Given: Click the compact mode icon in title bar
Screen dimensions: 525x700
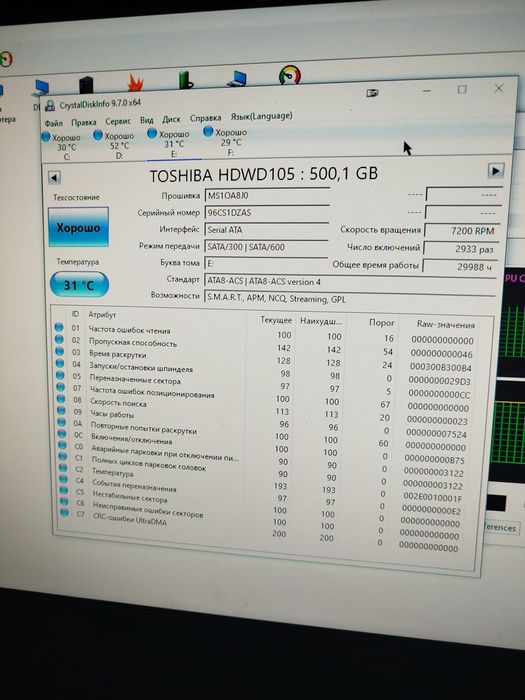Looking at the screenshot, I should coord(372,93).
